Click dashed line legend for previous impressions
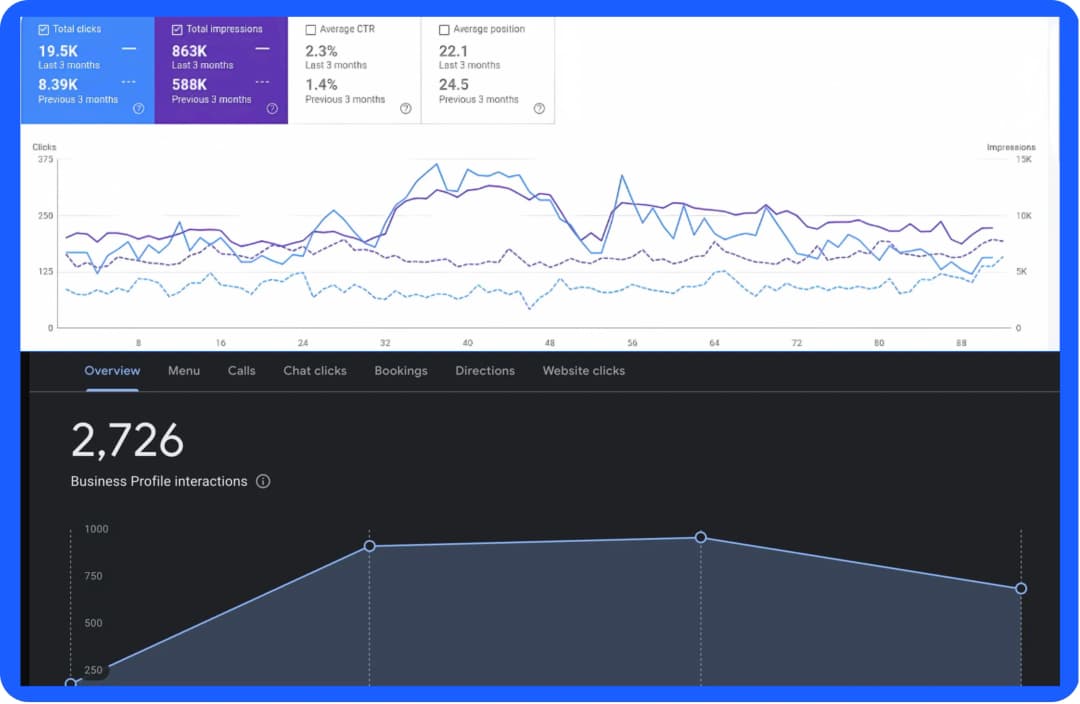 coord(262,82)
